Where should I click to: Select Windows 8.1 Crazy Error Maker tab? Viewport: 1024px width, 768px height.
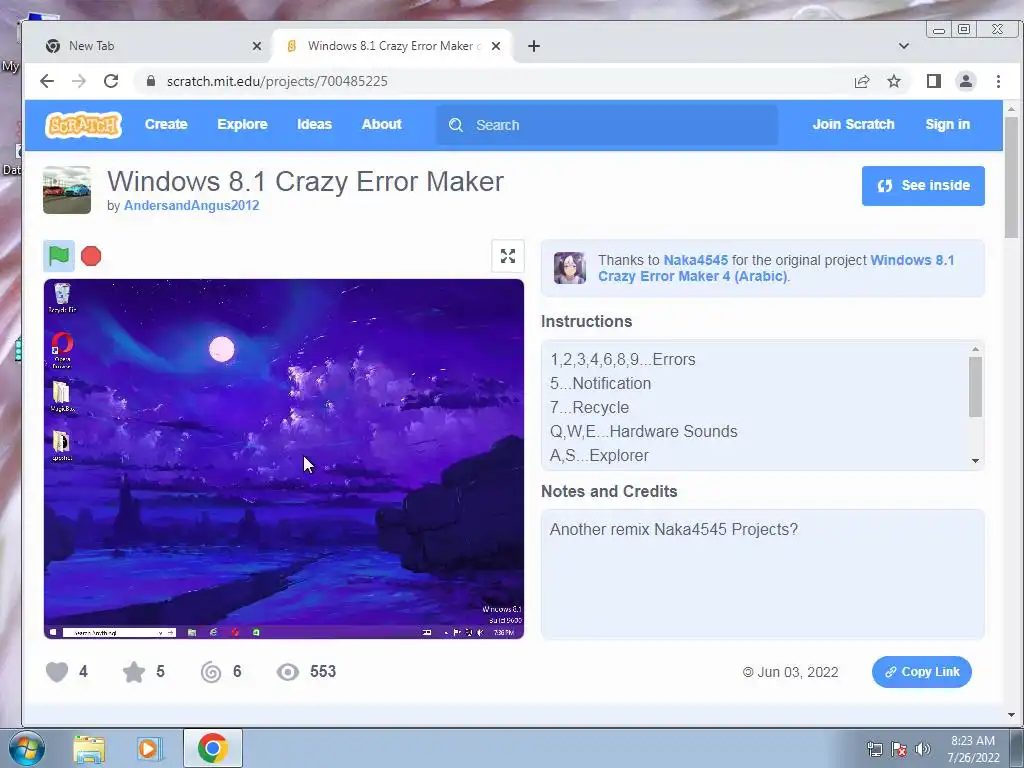click(x=392, y=46)
